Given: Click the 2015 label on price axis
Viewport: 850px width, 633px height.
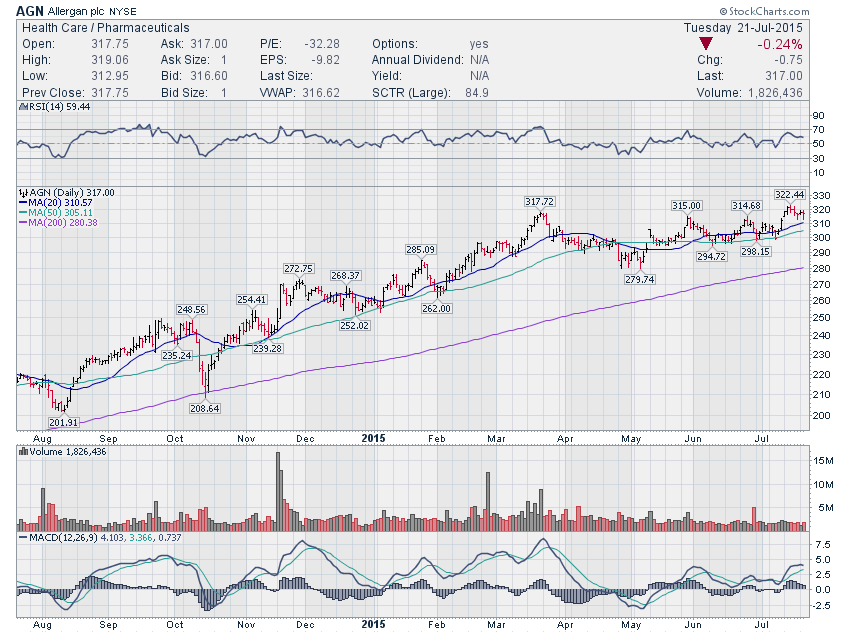Looking at the screenshot, I should 373,438.
